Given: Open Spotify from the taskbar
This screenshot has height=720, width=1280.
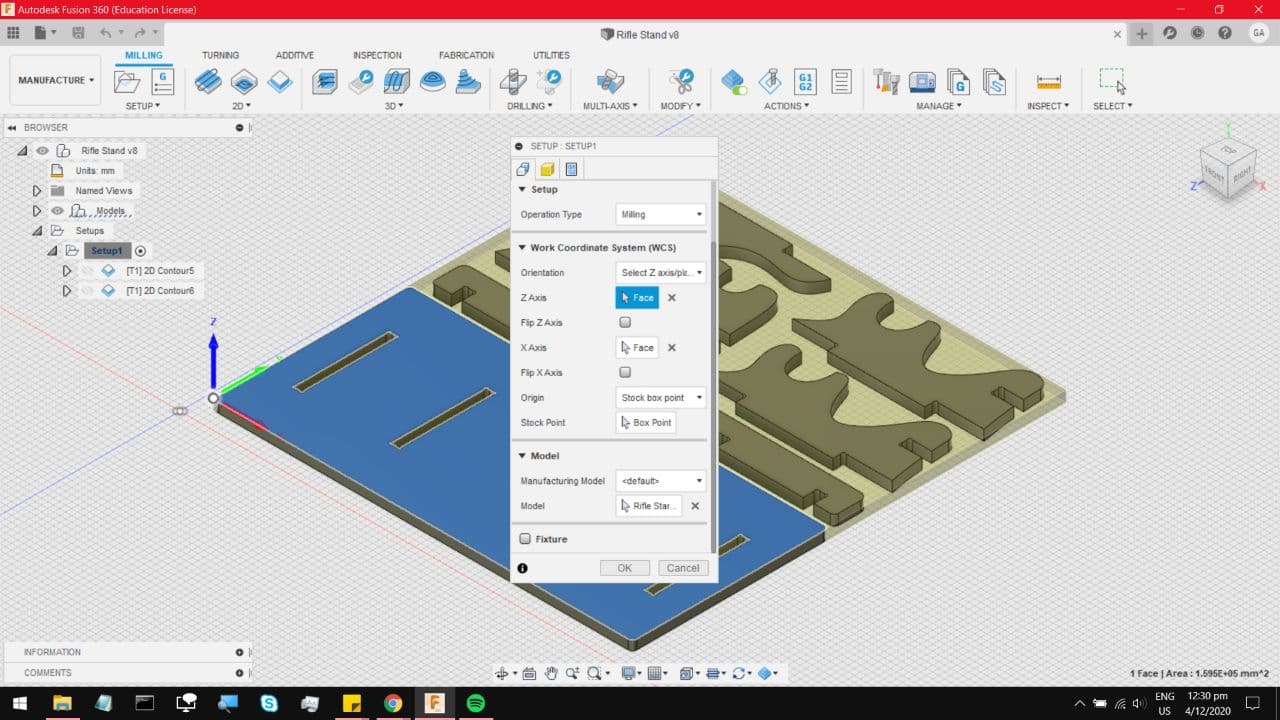Looking at the screenshot, I should coord(476,703).
